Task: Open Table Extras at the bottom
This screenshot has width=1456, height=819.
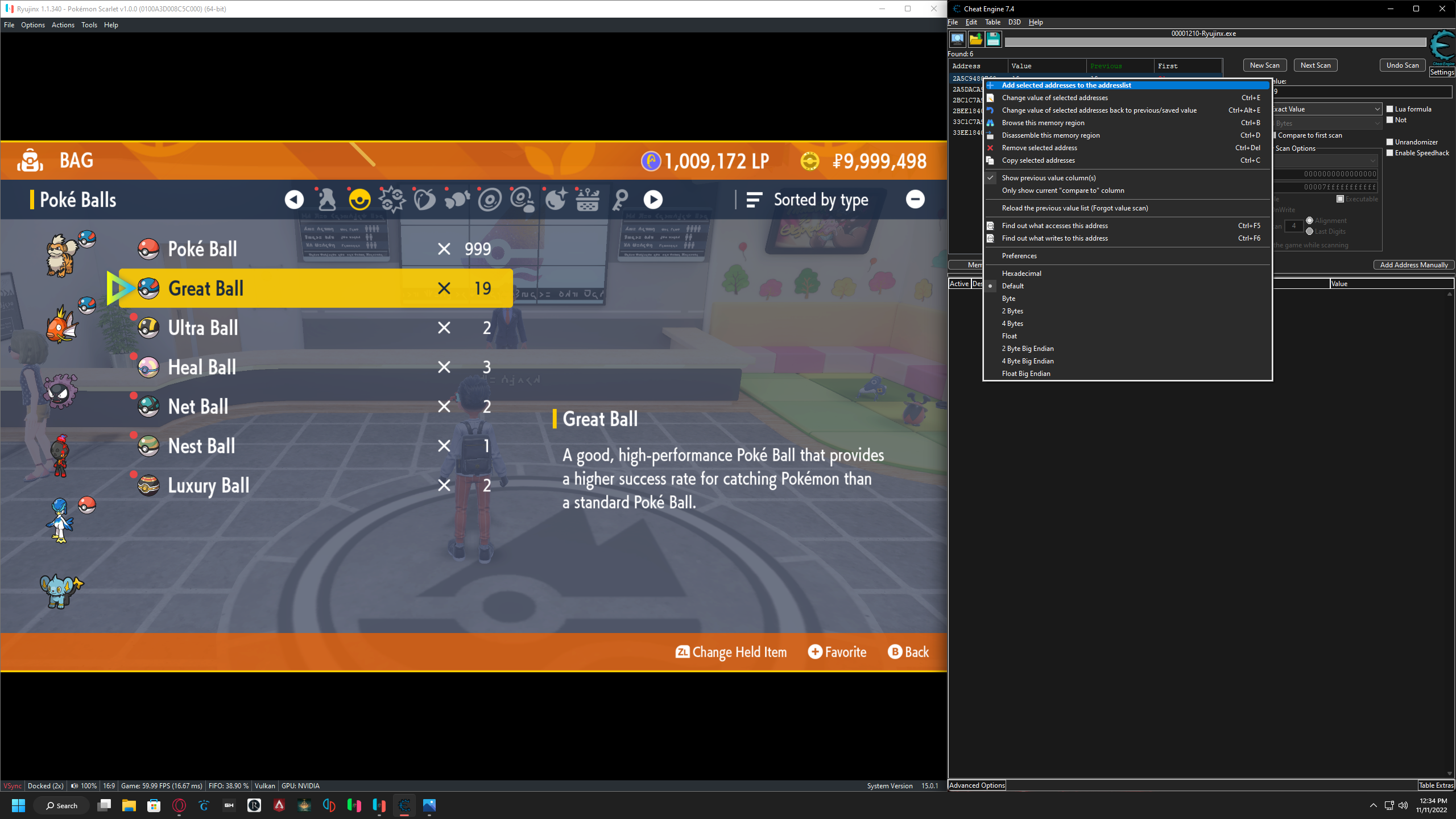Action: [x=1436, y=785]
